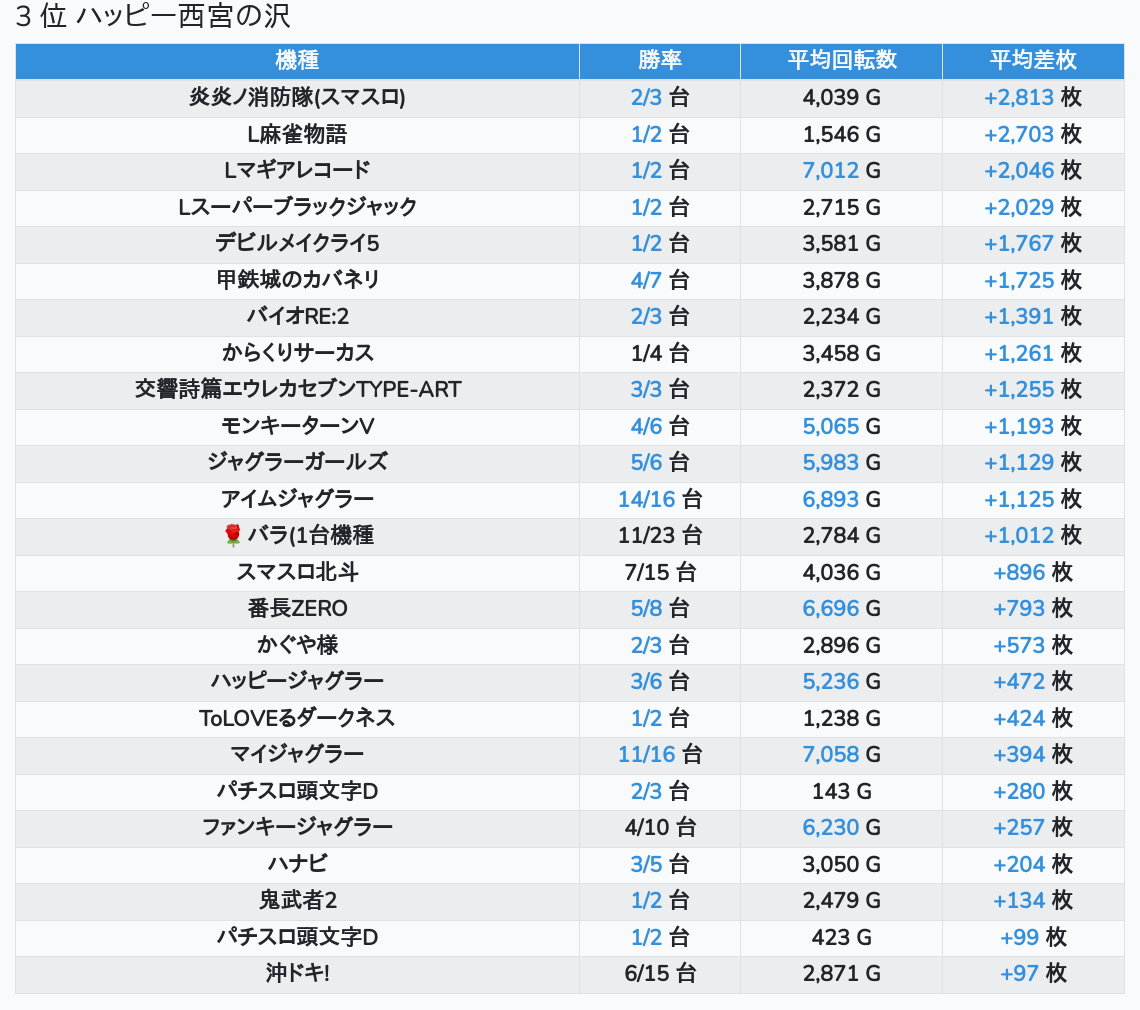1140x1010 pixels.
Task: Click パチスロ頭文字D in the 423 G row
Action: pos(297,937)
